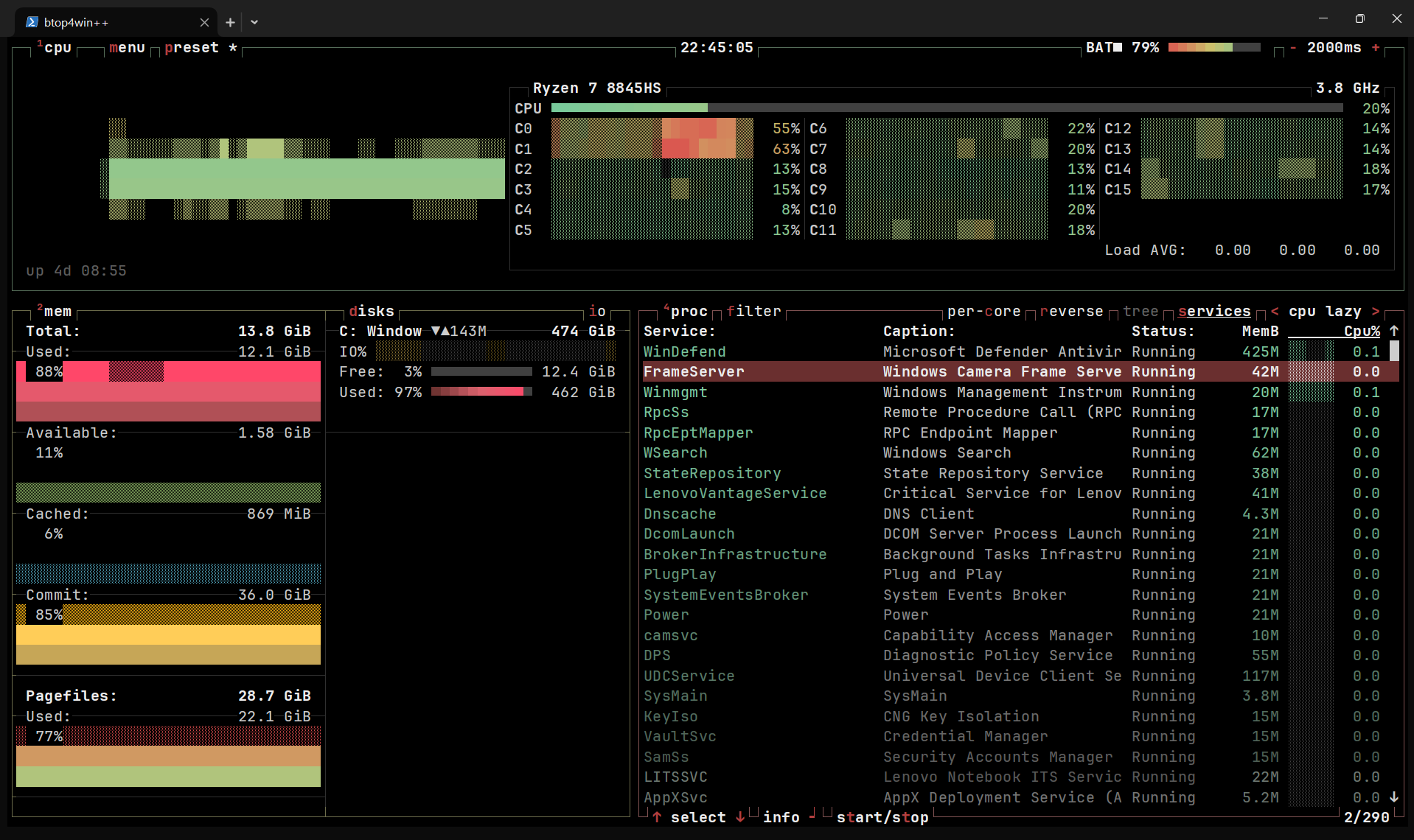Select next sort column with right arrow

coord(1376,311)
